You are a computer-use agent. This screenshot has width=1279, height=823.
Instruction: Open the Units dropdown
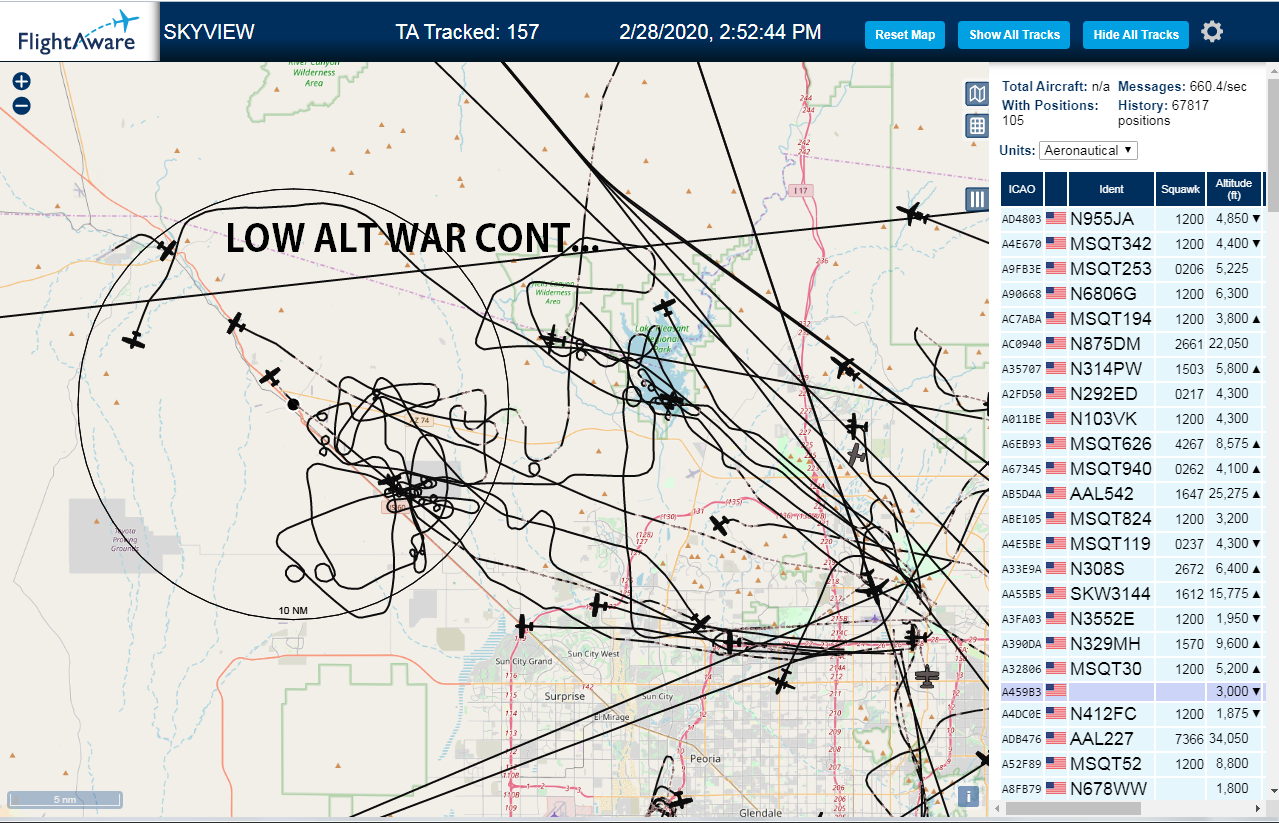pyautogui.click(x=1088, y=150)
